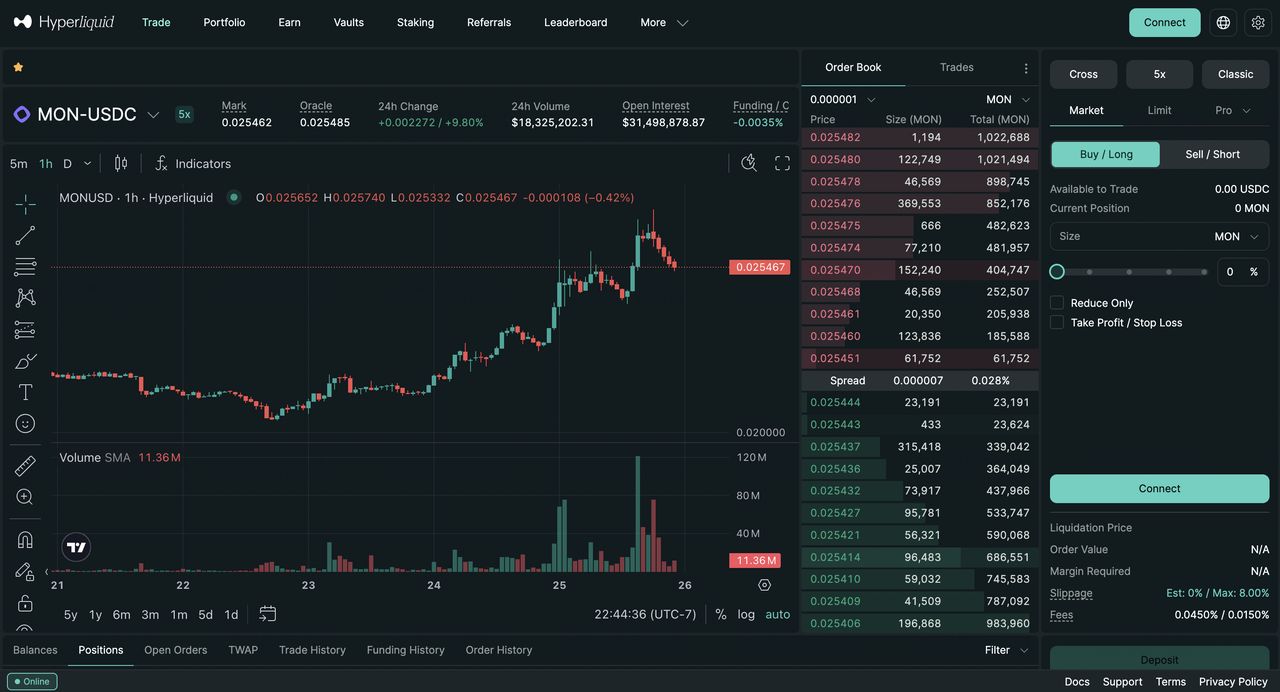1280x692 pixels.
Task: Switch to the Trades tab
Action: 957,67
